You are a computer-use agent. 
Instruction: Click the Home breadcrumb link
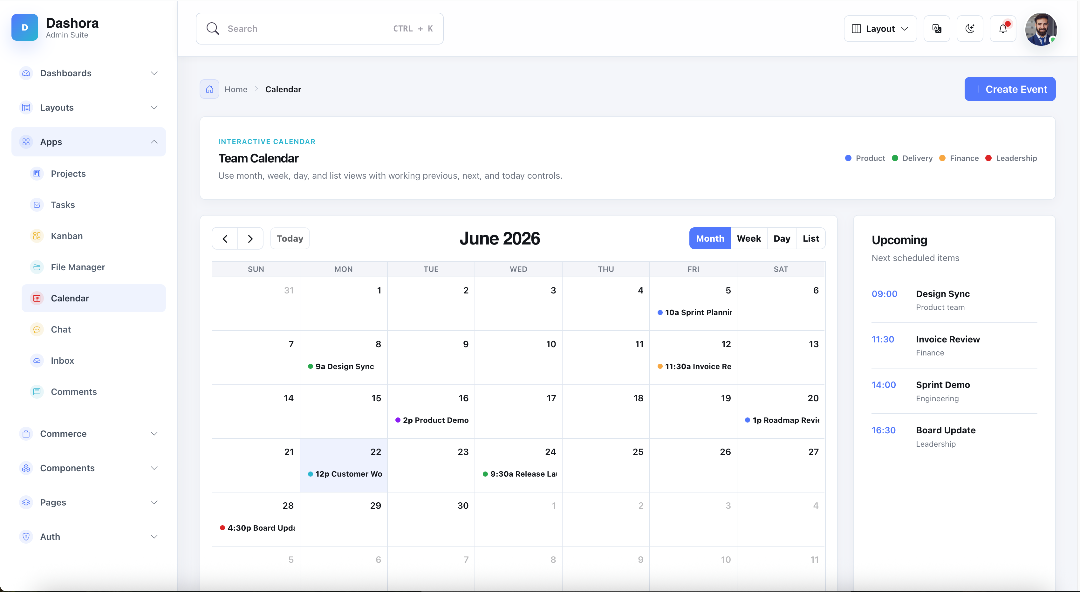[x=236, y=89]
